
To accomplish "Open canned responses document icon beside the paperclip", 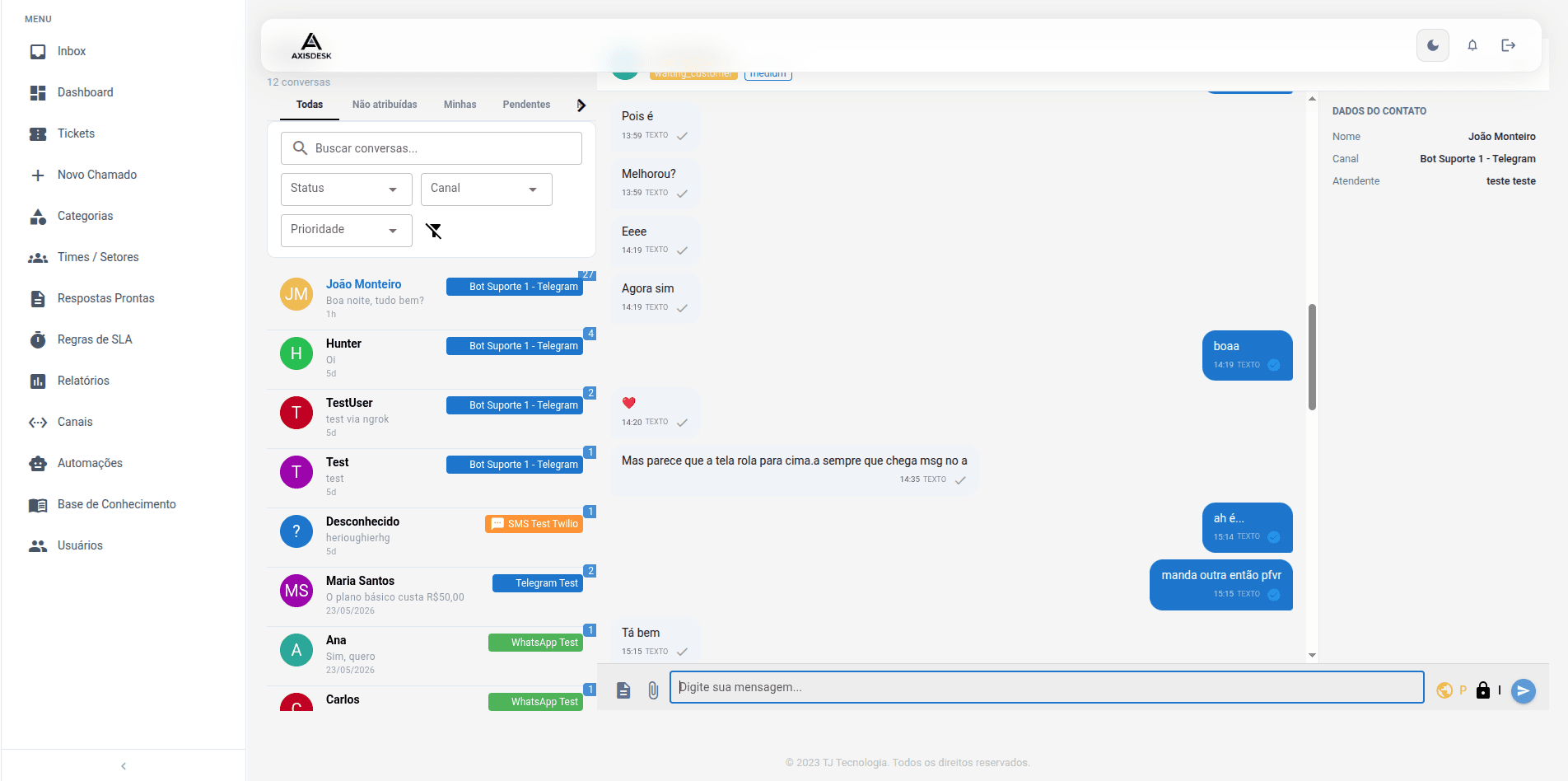I will (x=623, y=690).
